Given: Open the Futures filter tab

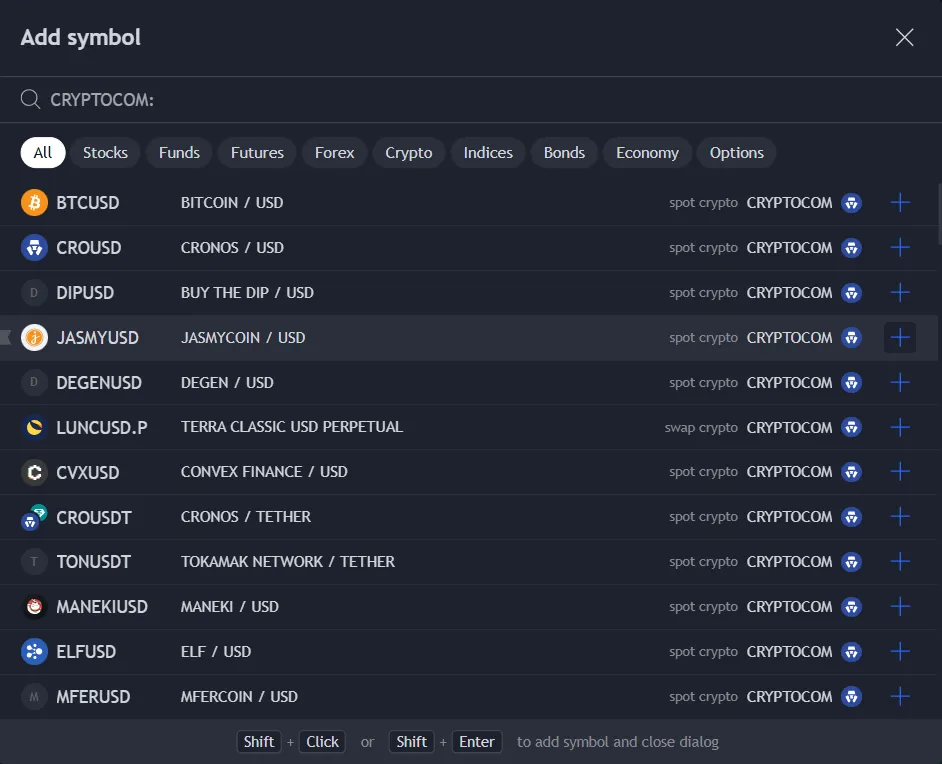Looking at the screenshot, I should pos(257,153).
